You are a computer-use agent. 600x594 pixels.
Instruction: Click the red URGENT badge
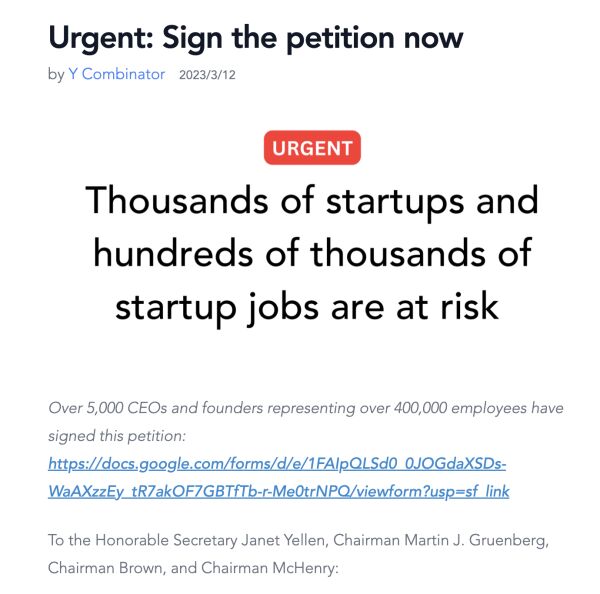point(312,149)
